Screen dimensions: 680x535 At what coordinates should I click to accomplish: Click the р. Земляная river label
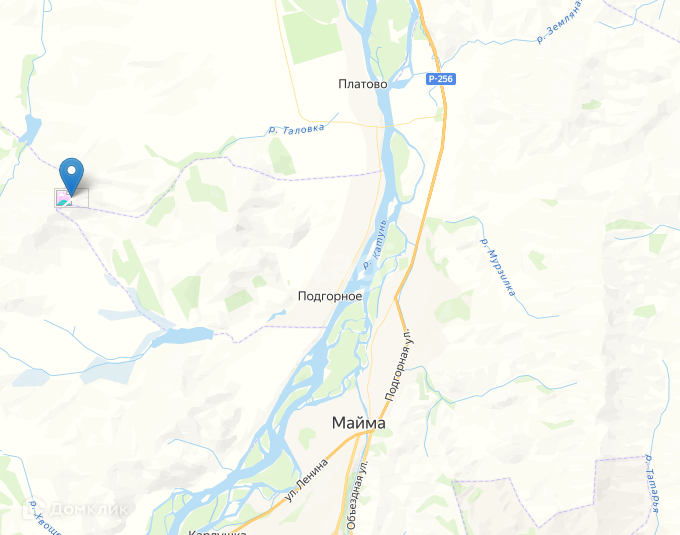[x=560, y=21]
